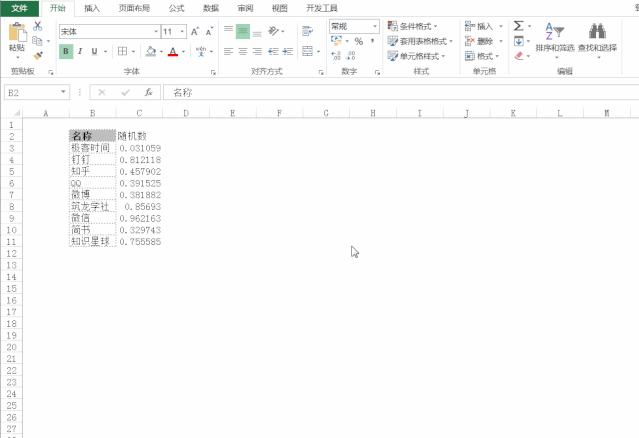Viewport: 639px width, 438px height.
Task: Toggle top vertical alignment
Action: pyautogui.click(x=228, y=31)
